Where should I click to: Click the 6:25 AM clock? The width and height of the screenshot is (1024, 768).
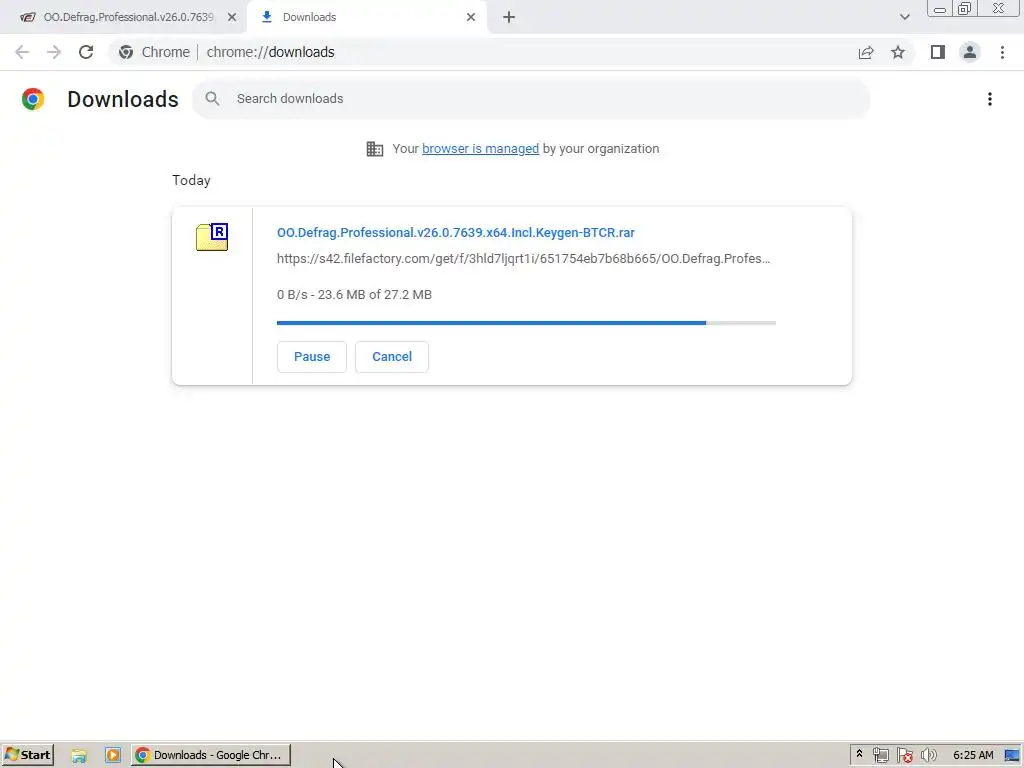pyautogui.click(x=973, y=756)
